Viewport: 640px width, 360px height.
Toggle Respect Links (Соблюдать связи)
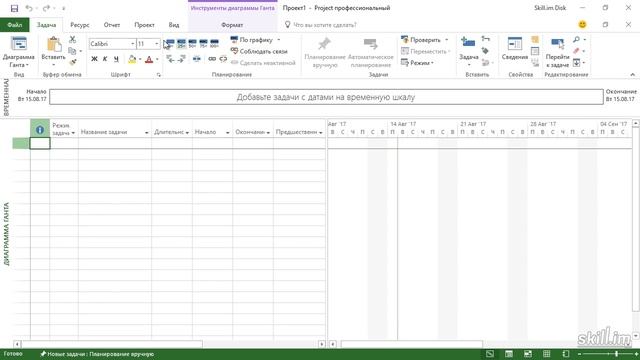pyautogui.click(x=259, y=51)
